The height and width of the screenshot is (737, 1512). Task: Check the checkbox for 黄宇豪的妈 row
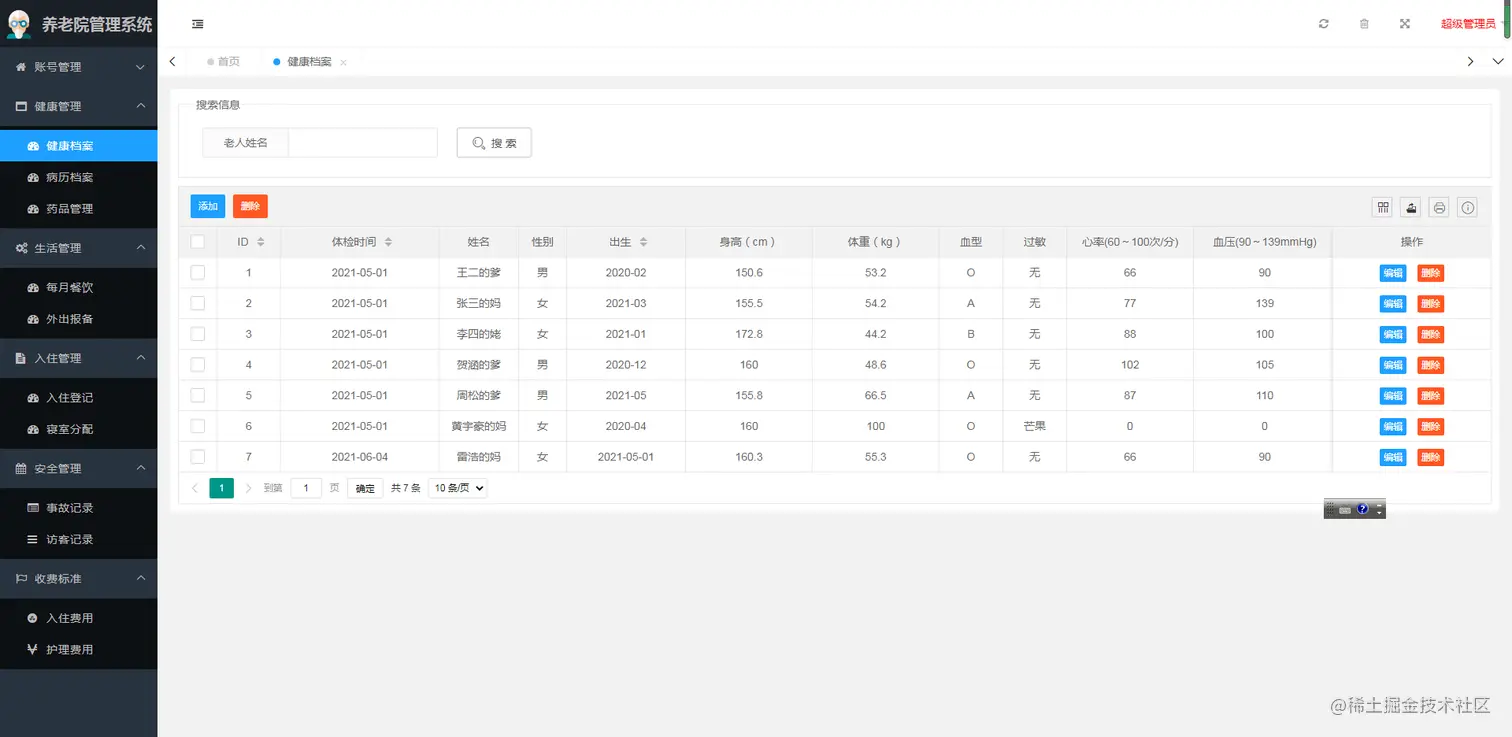point(198,426)
